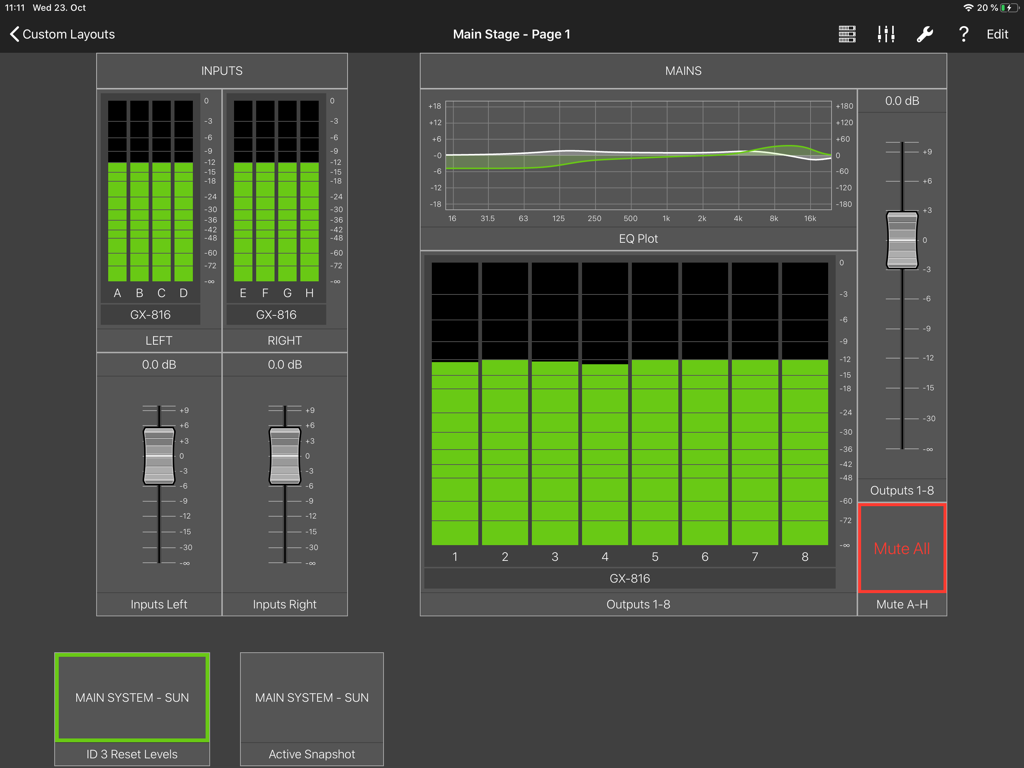Open the channel faders view icon
The width and height of the screenshot is (1024, 768).
(885, 33)
